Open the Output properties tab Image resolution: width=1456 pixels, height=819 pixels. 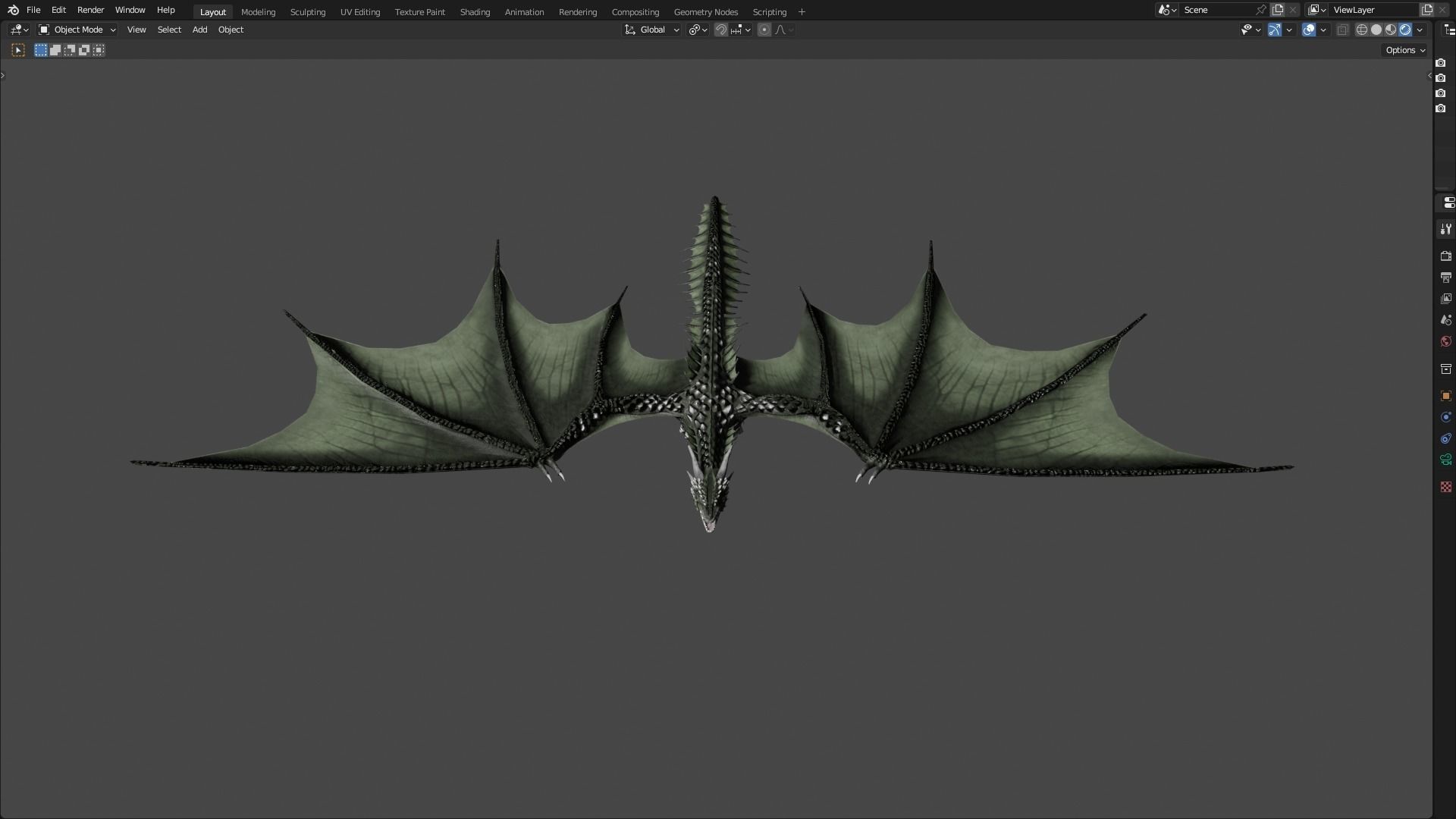pyautogui.click(x=1445, y=278)
